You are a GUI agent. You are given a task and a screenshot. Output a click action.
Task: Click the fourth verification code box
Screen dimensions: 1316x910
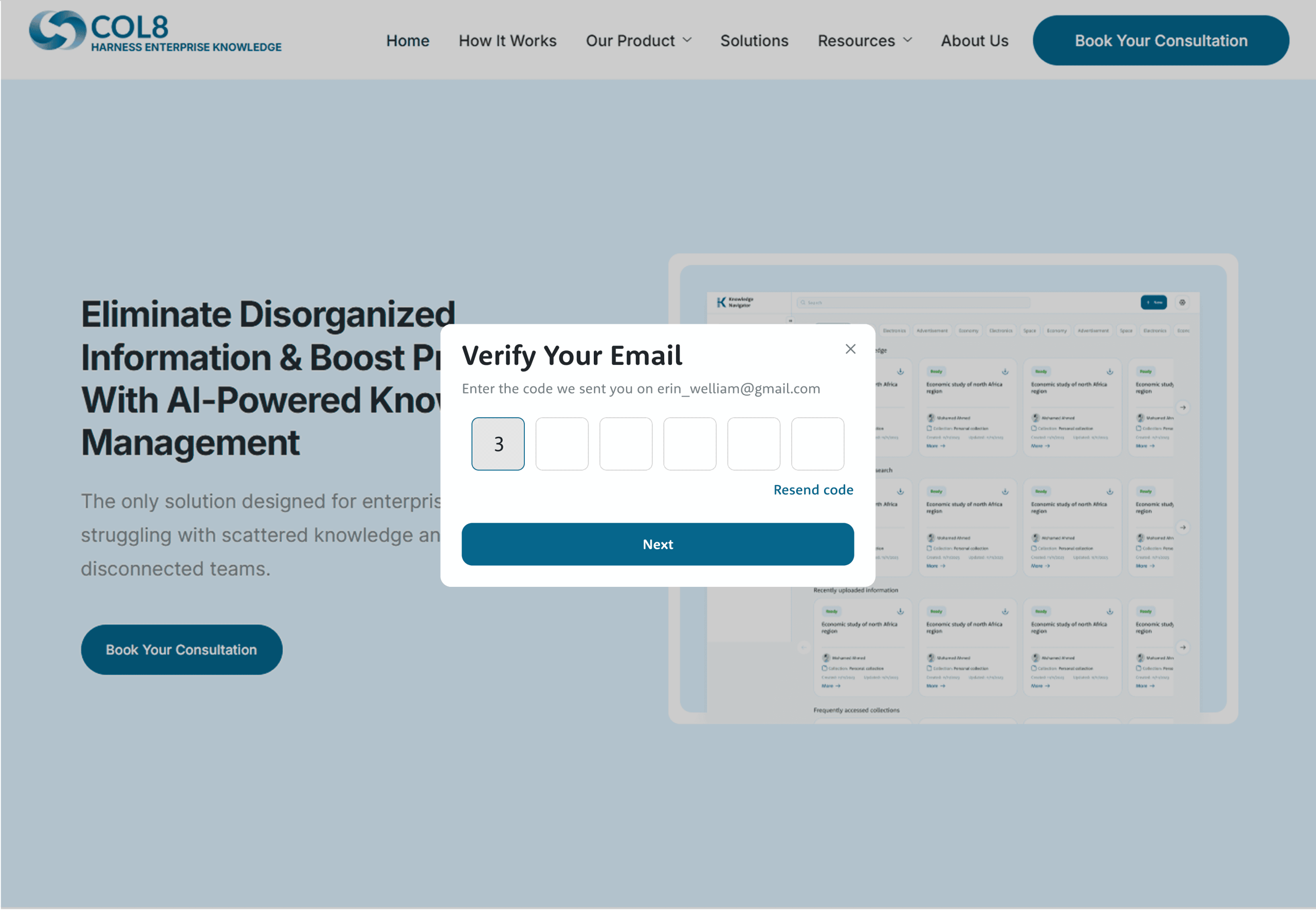click(690, 443)
